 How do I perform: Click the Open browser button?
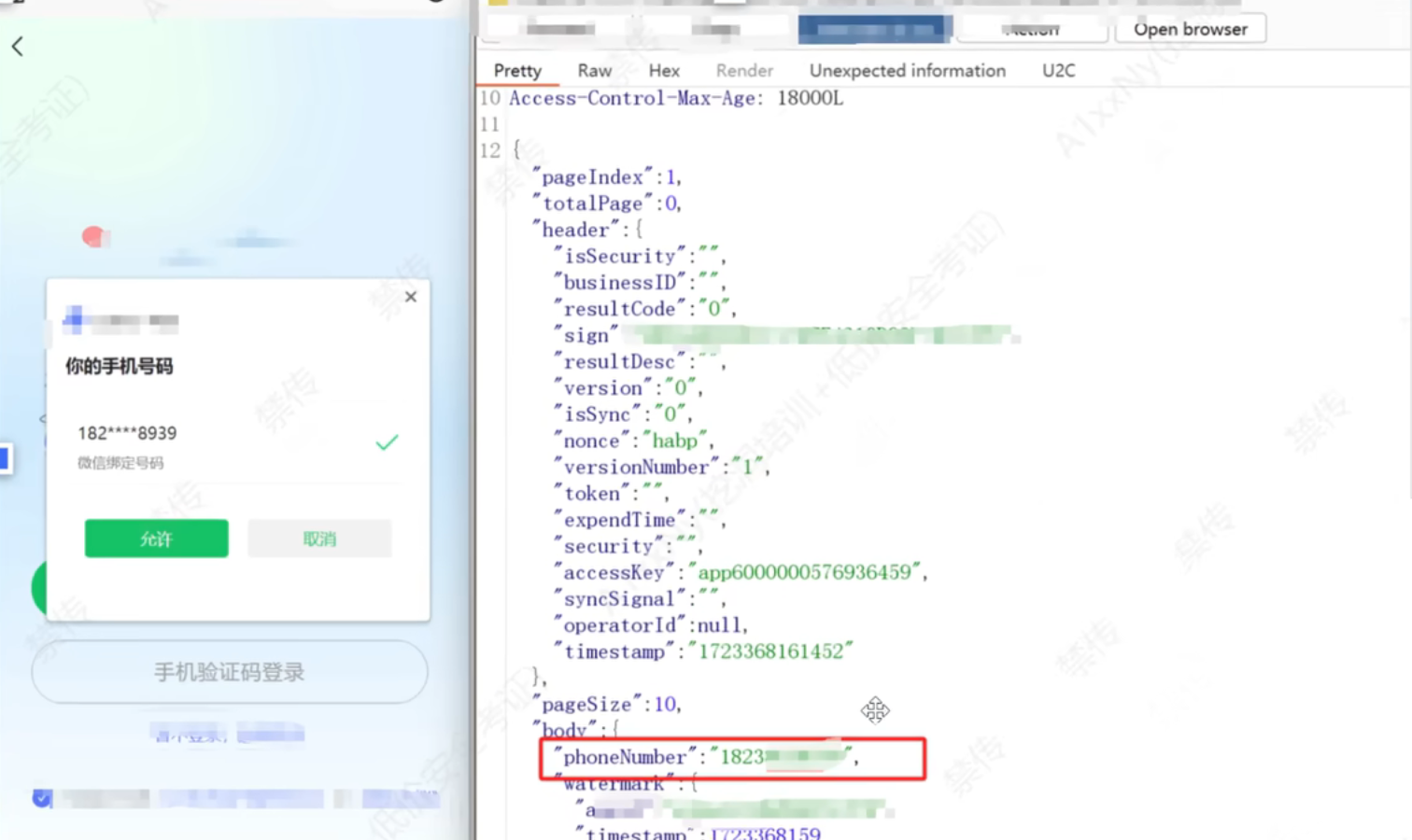tap(1190, 29)
